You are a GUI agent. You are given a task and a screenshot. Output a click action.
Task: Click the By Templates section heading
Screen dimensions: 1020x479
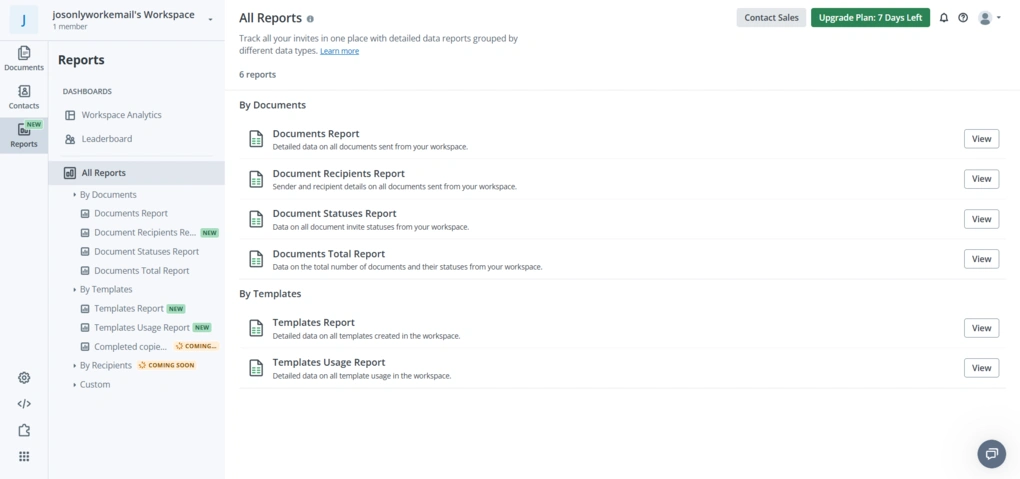[x=270, y=294]
